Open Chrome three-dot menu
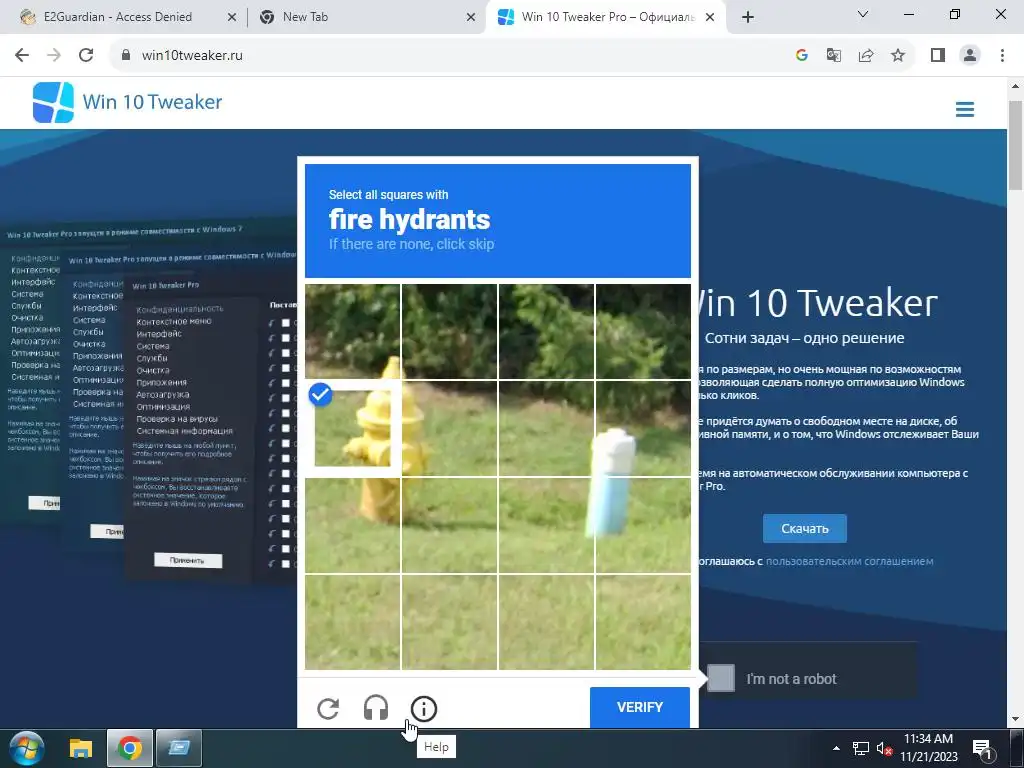The height and width of the screenshot is (768, 1024). pos(1002,55)
